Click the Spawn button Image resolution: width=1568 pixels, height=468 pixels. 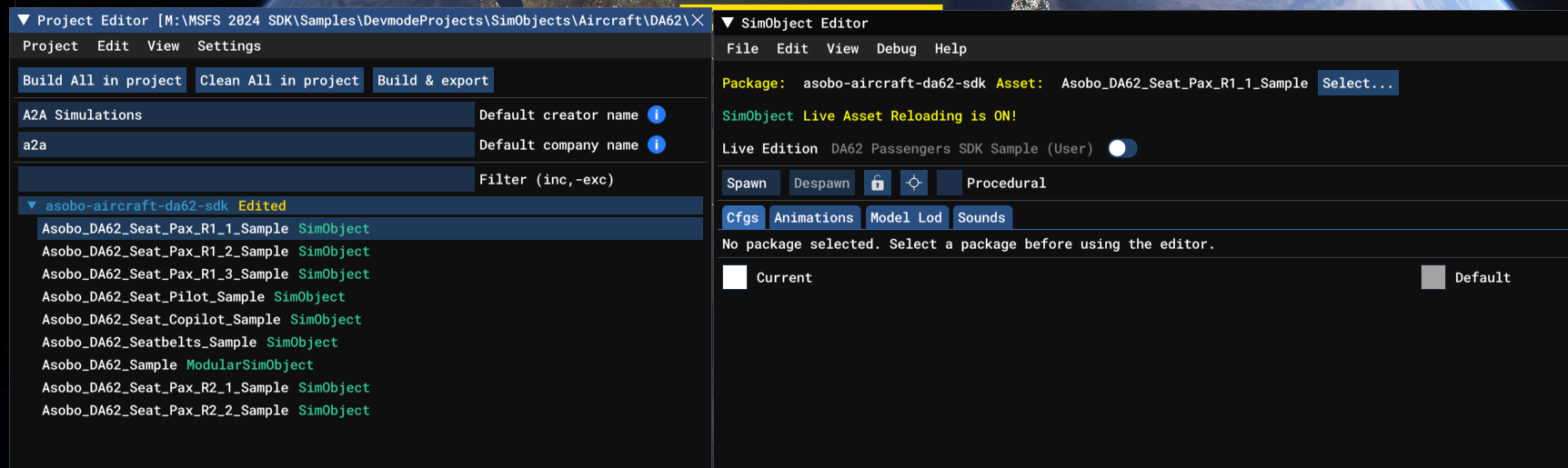tap(750, 183)
